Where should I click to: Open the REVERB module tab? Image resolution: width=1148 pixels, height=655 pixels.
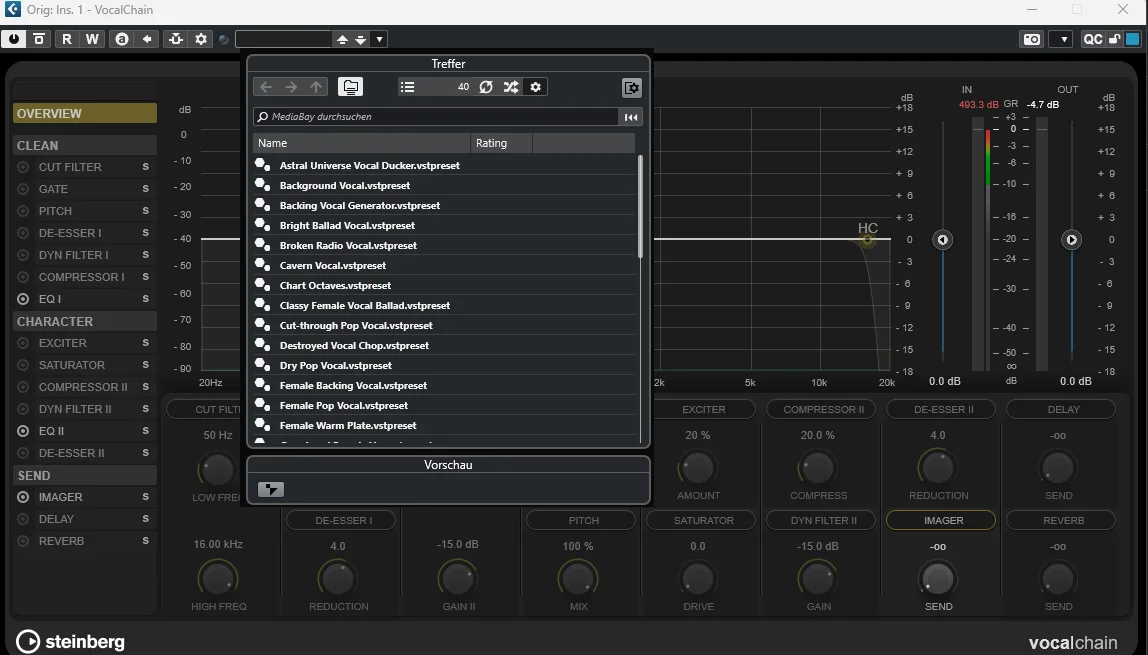point(1061,520)
